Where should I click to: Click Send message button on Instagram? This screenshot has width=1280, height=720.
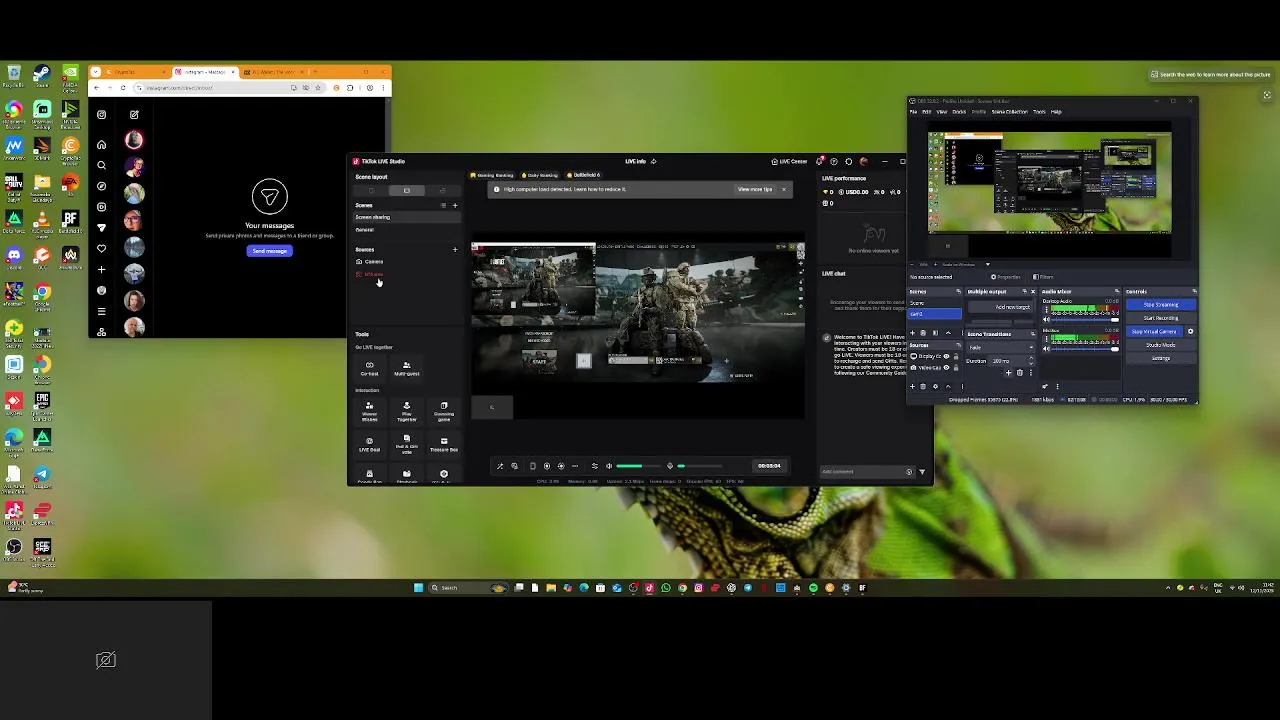[269, 251]
